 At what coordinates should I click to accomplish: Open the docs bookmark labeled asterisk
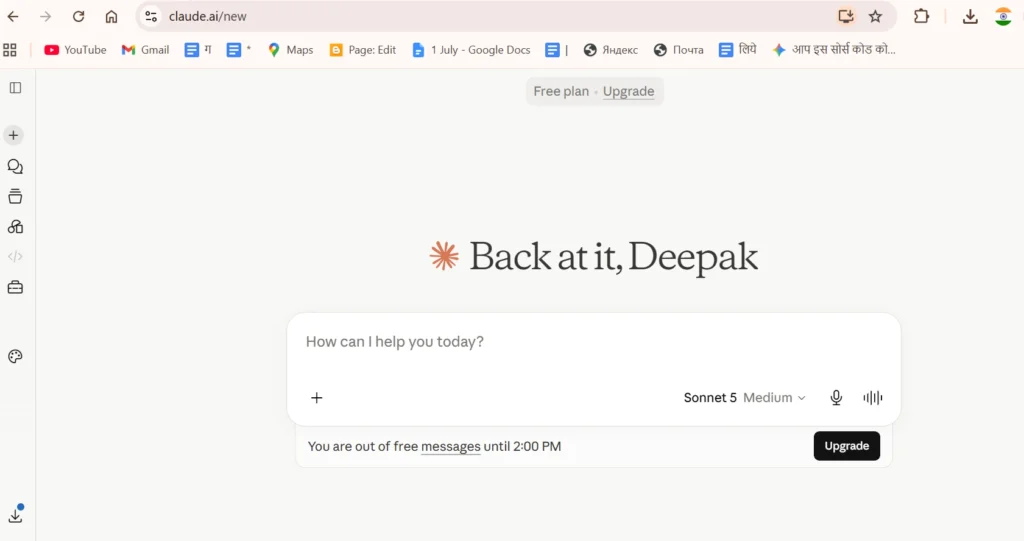pos(238,50)
